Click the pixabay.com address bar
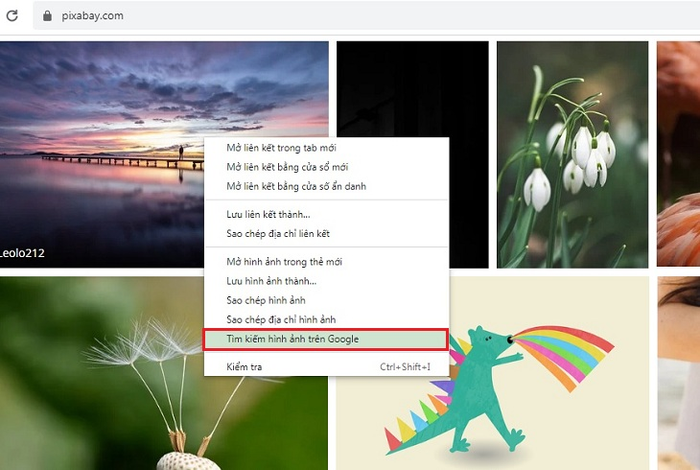The height and width of the screenshot is (470, 700). pyautogui.click(x=367, y=16)
